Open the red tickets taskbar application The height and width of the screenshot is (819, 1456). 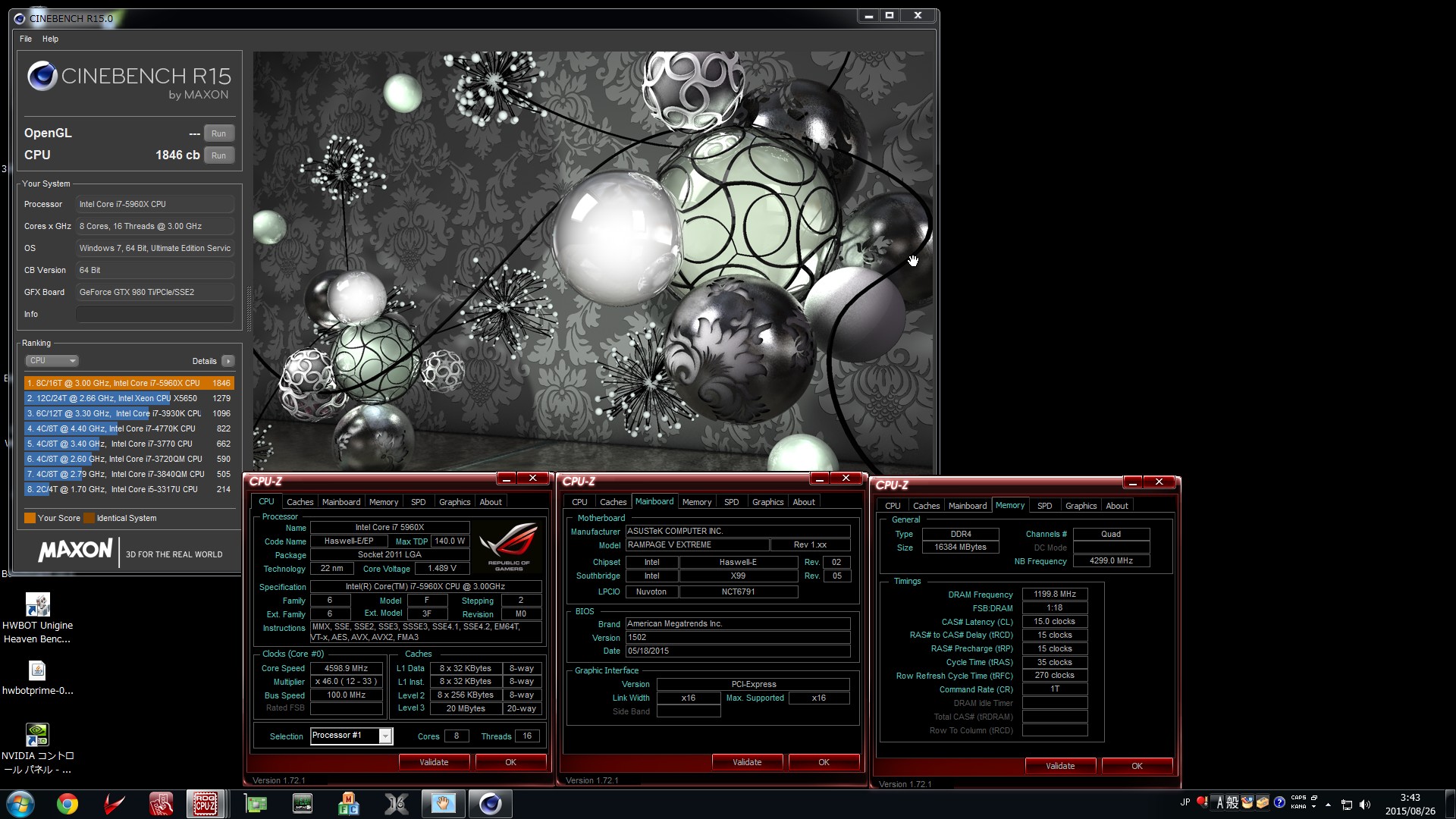pyautogui.click(x=161, y=804)
